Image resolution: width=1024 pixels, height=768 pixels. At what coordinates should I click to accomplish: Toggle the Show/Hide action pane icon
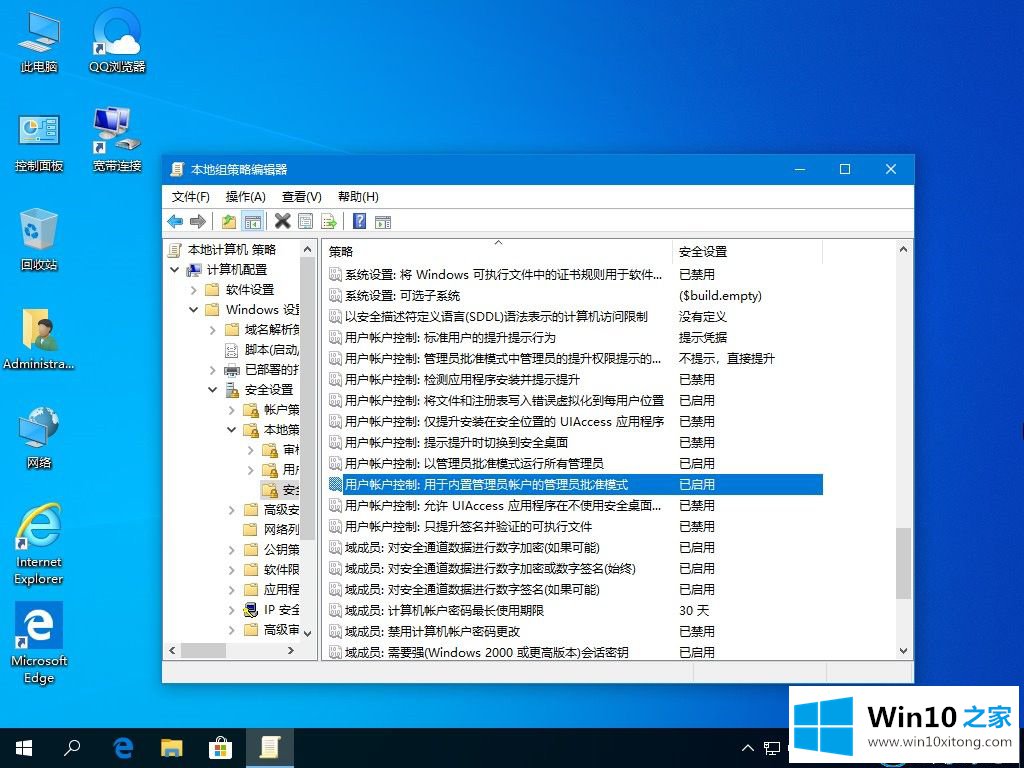[x=383, y=221]
